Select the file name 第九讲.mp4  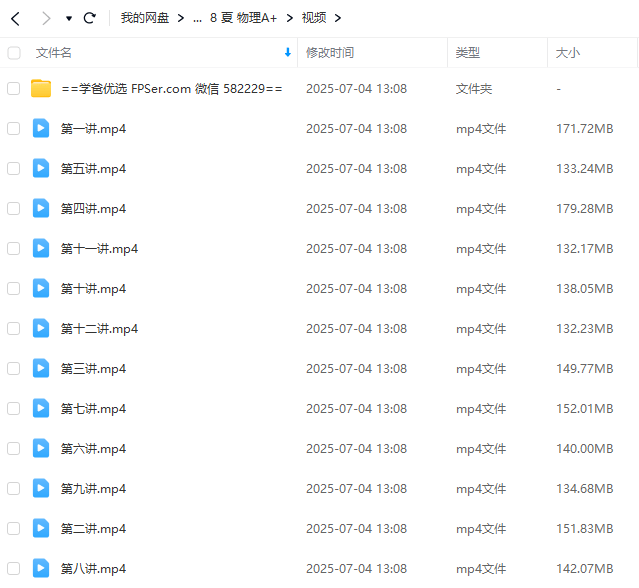[x=93, y=489]
